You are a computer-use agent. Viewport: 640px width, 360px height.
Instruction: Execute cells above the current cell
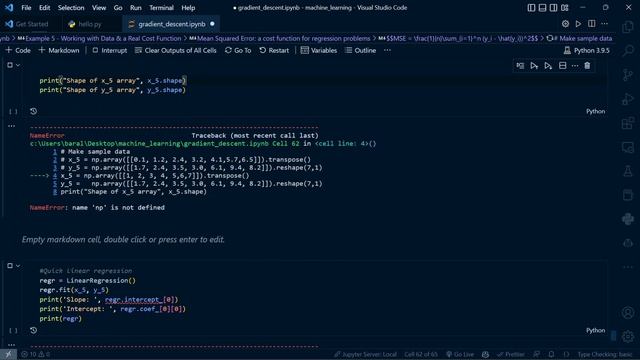pos(534,66)
